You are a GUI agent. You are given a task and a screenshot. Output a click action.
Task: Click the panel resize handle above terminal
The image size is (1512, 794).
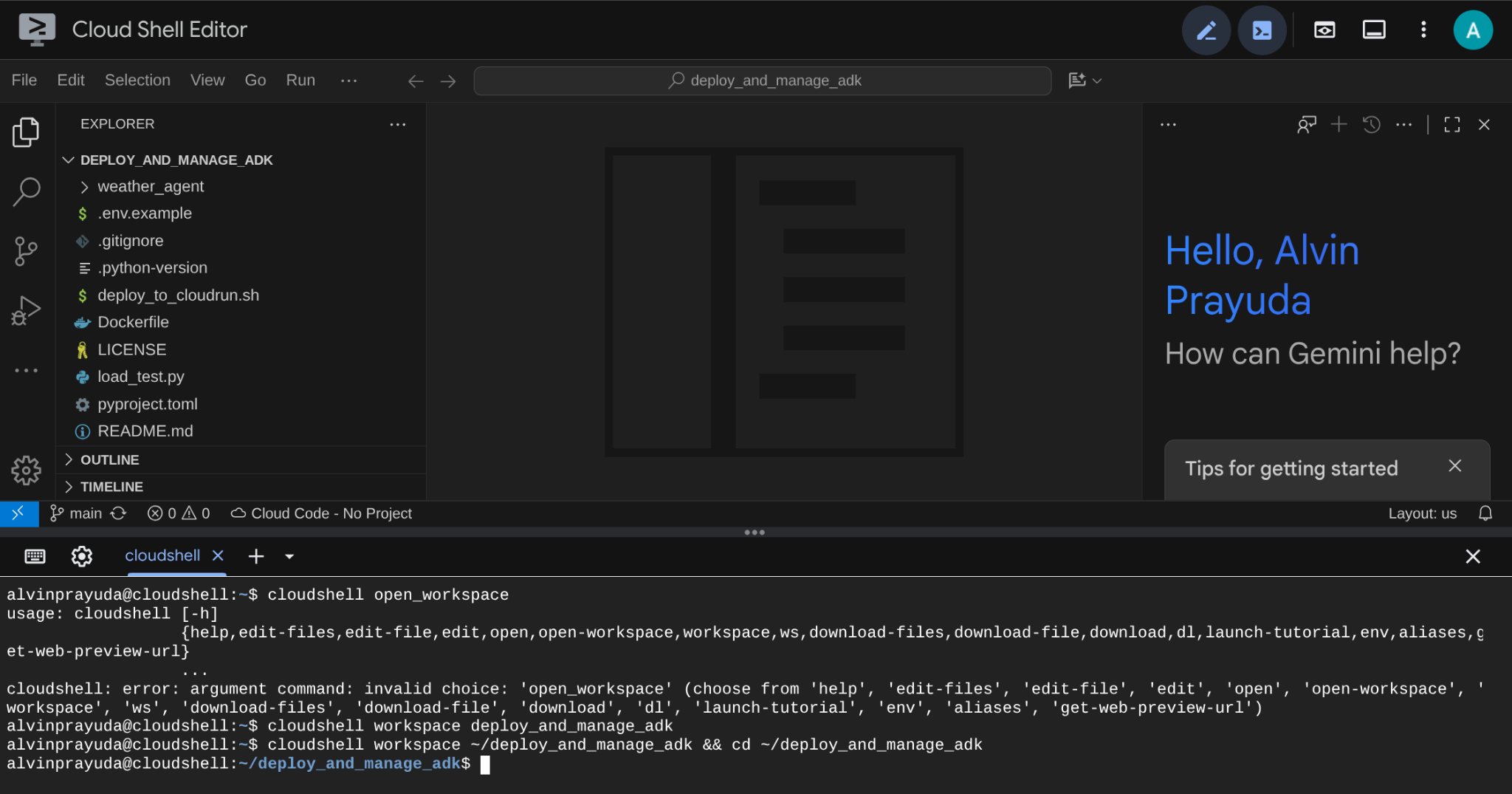(x=755, y=533)
